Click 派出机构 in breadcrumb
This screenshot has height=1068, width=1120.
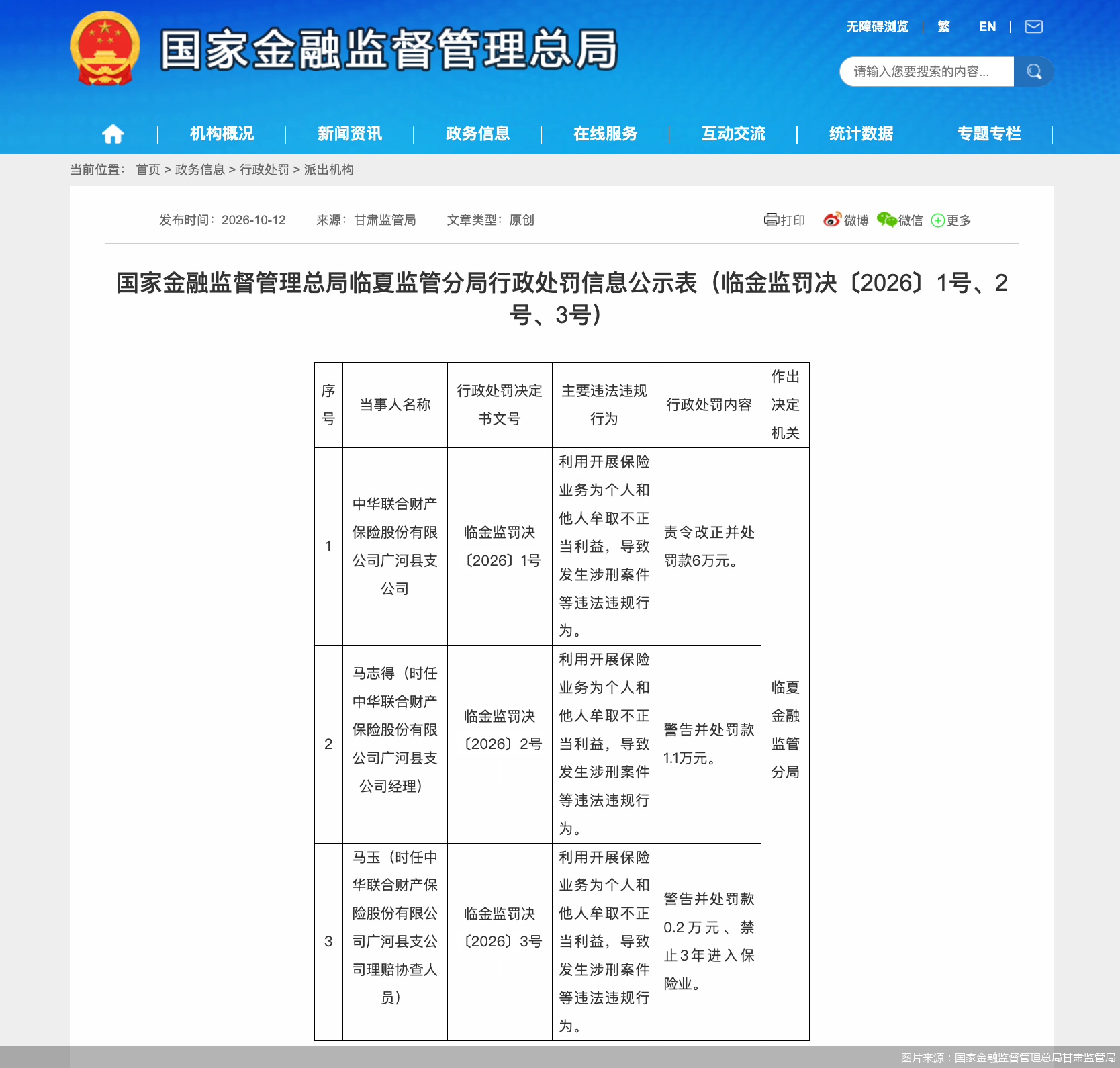[x=329, y=169]
